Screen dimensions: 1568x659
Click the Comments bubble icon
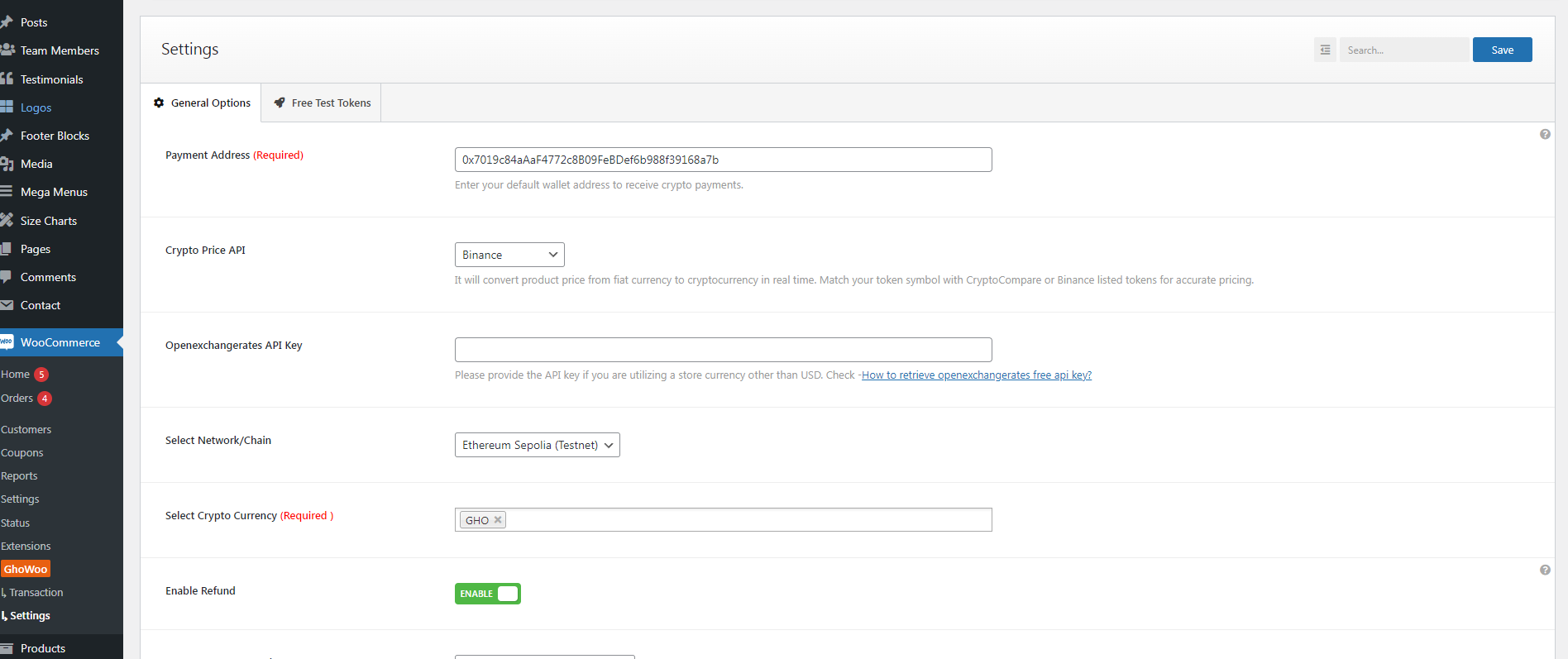pos(7,276)
